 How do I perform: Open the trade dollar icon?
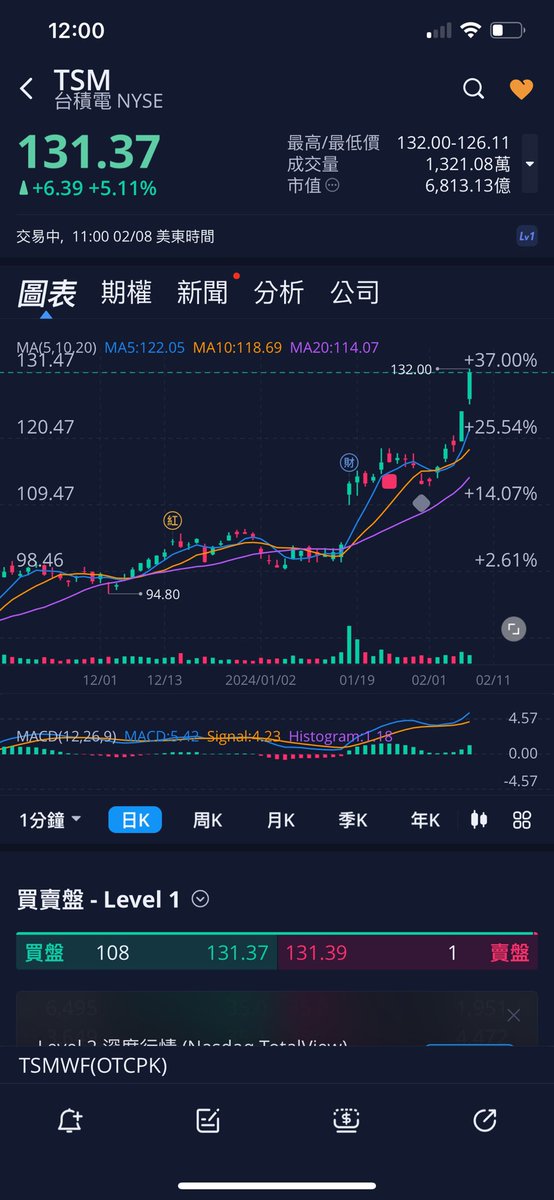click(346, 1121)
